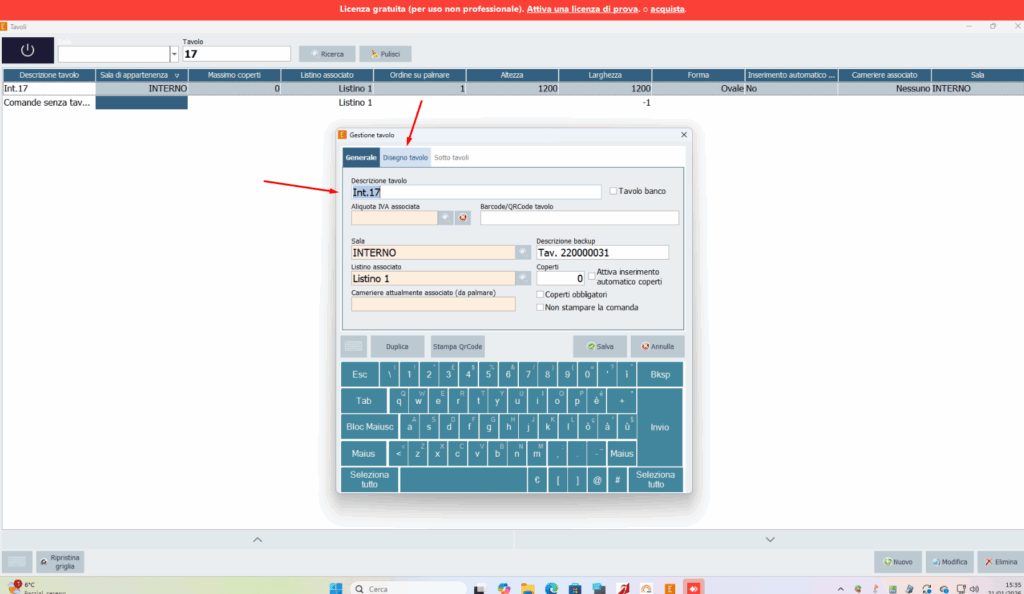Switch to the Disegno tavolo tab
Screen dimensions: 1024x594
[x=405, y=157]
